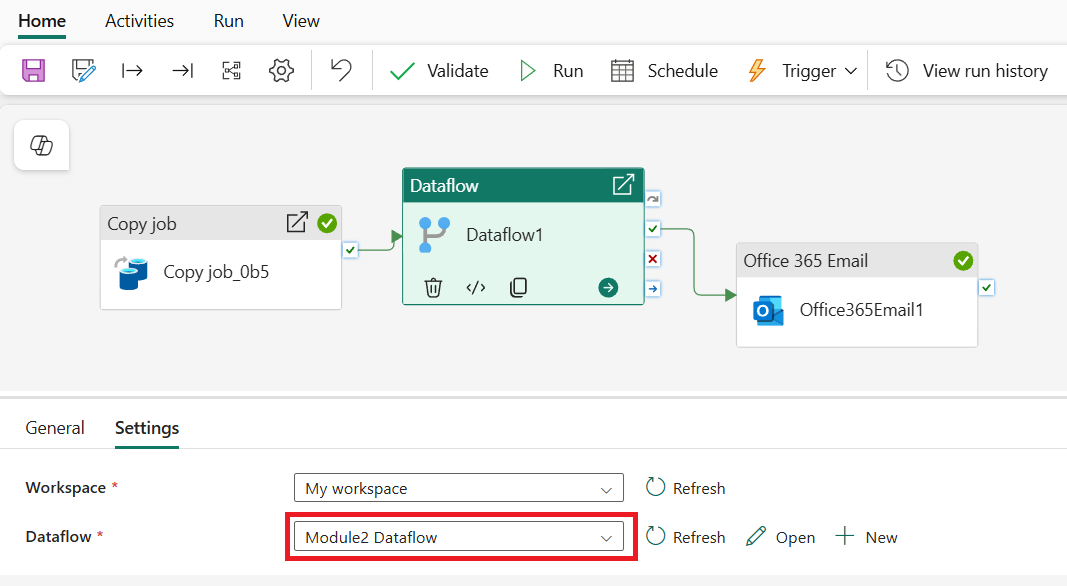Click green arrow circle on Dataflow activity

click(608, 288)
